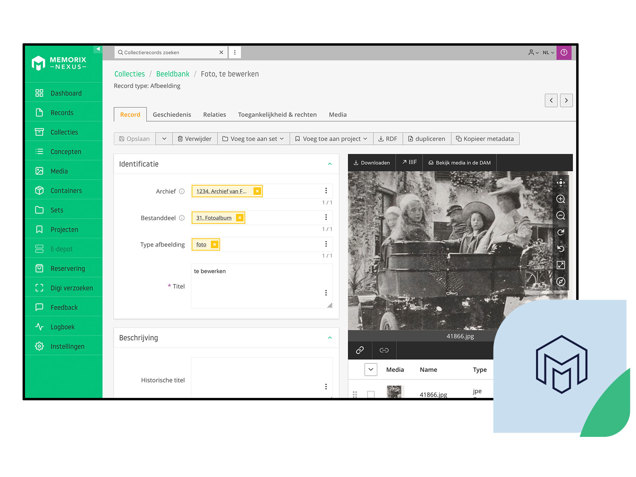Image resolution: width=636 pixels, height=477 pixels.
Task: Switch to the Geschiedenis tab
Action: [171, 115]
